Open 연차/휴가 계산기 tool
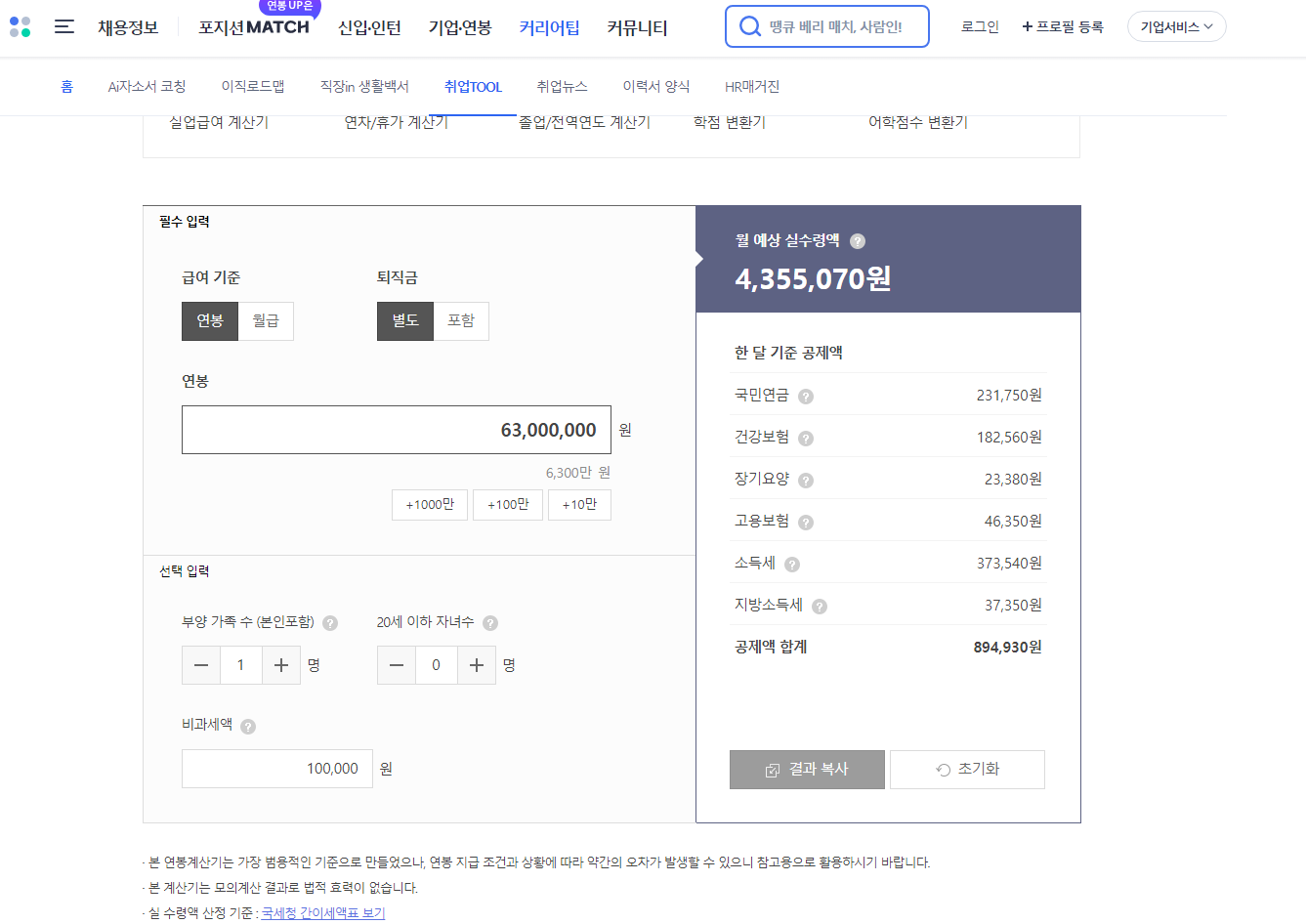Image resolution: width=1306 pixels, height=924 pixels. point(397,123)
